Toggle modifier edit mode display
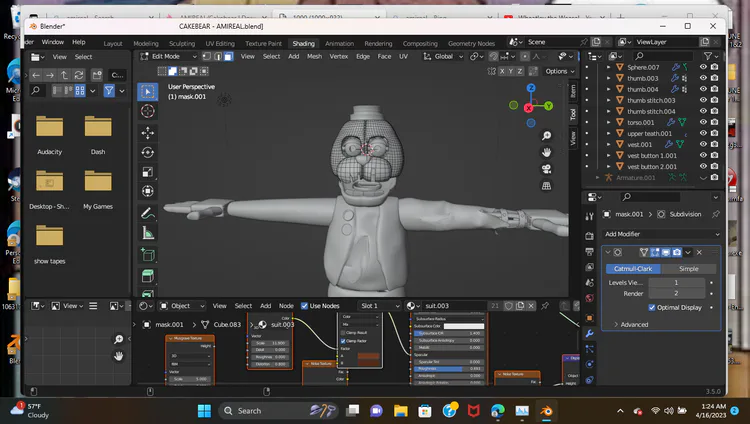This screenshot has height=424, width=750. (655, 252)
